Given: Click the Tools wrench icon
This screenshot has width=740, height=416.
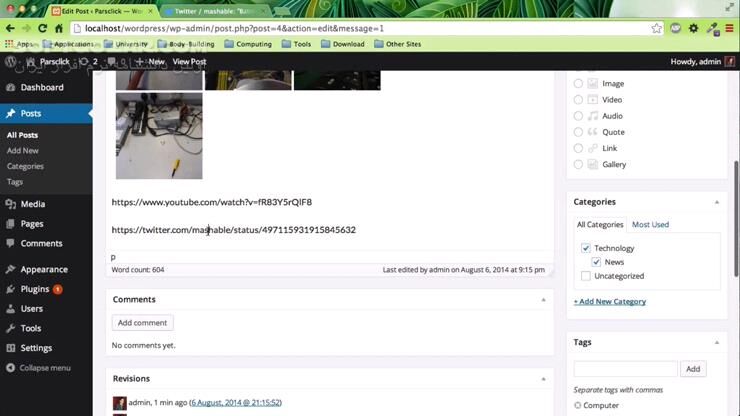Looking at the screenshot, I should pos(10,328).
